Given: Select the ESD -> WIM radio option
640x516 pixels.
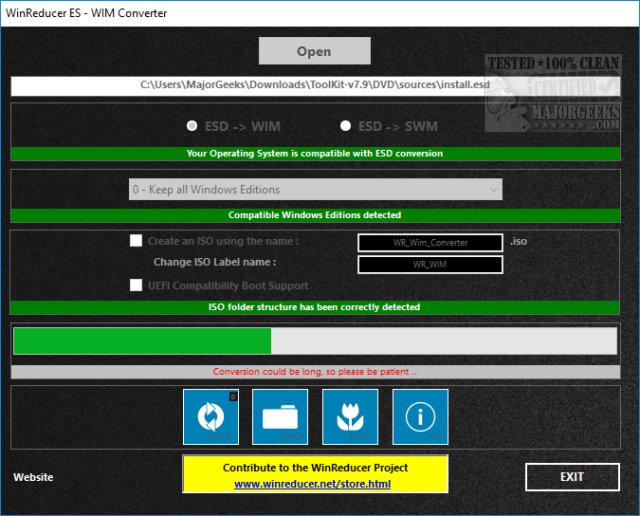Looking at the screenshot, I should point(193,126).
